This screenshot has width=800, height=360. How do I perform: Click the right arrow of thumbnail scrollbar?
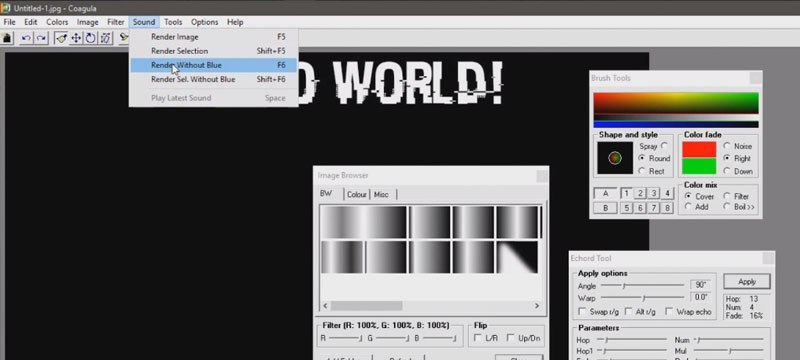click(537, 305)
